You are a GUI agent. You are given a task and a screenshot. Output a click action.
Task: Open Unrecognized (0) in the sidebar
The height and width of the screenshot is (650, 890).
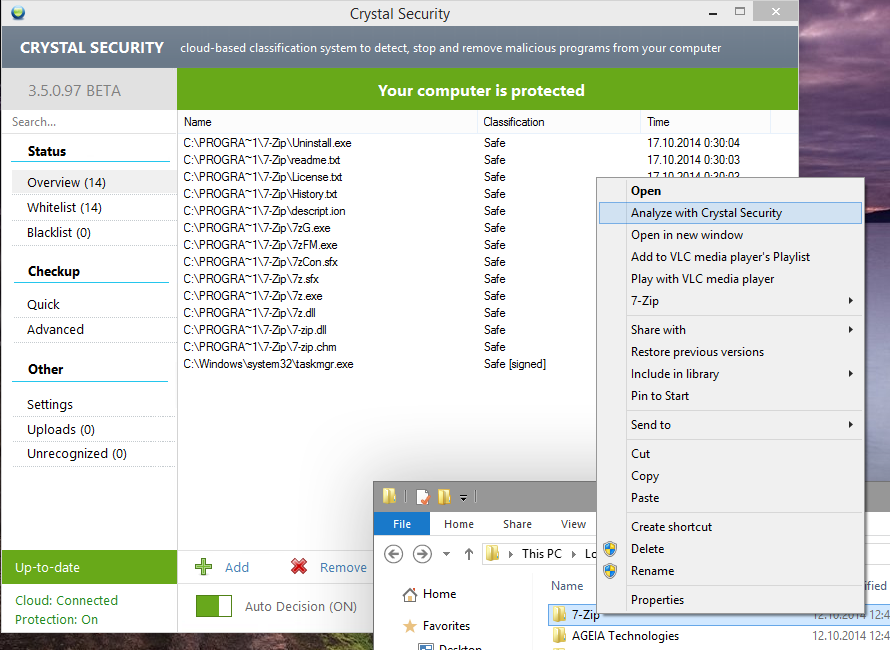pyautogui.click(x=94, y=454)
